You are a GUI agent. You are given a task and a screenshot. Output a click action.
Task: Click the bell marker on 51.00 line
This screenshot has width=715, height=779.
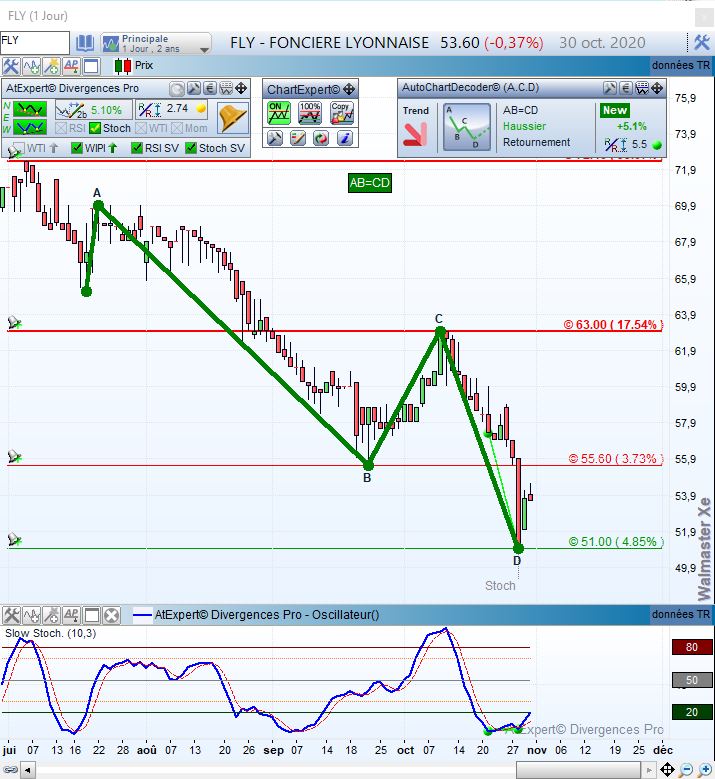(x=14, y=539)
